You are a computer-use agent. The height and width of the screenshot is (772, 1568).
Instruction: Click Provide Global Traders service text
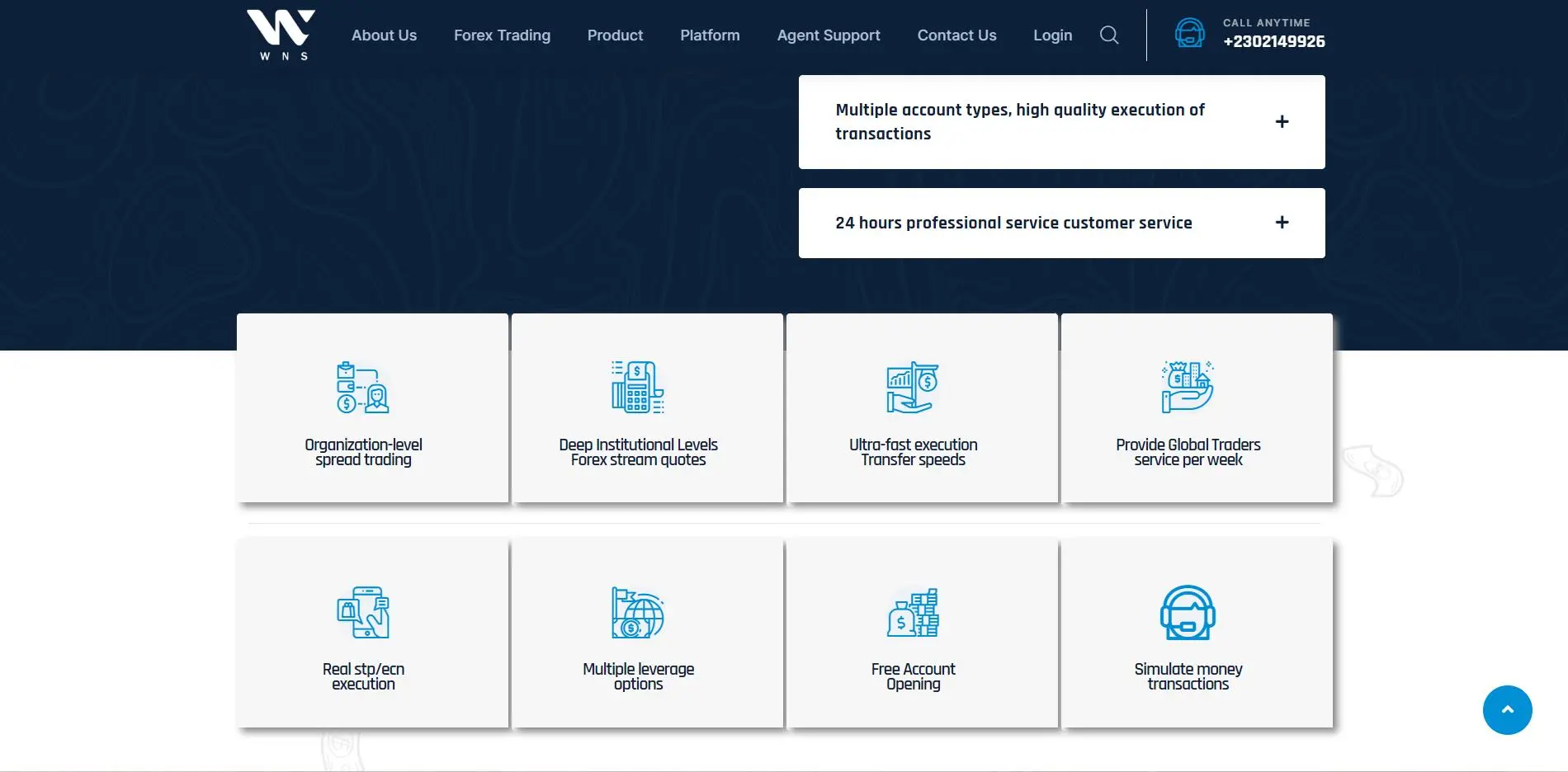1188,452
